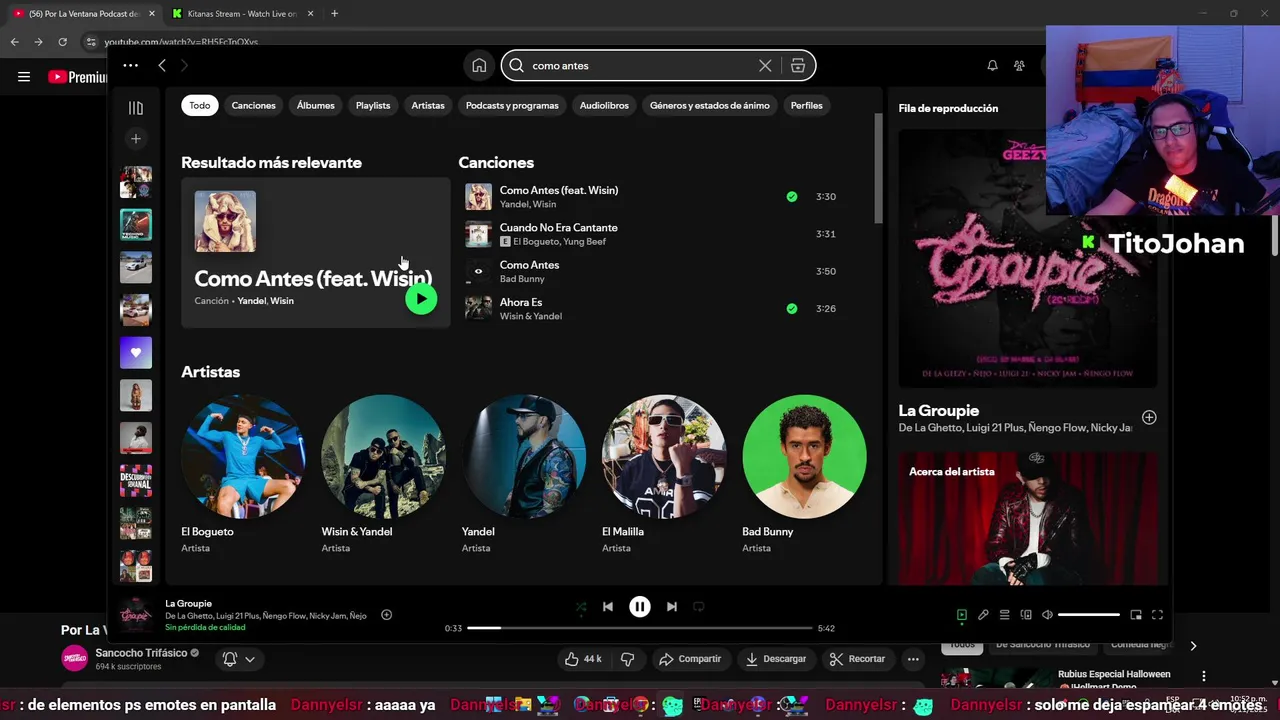Like the YouTube video (44 k)

tap(582, 659)
